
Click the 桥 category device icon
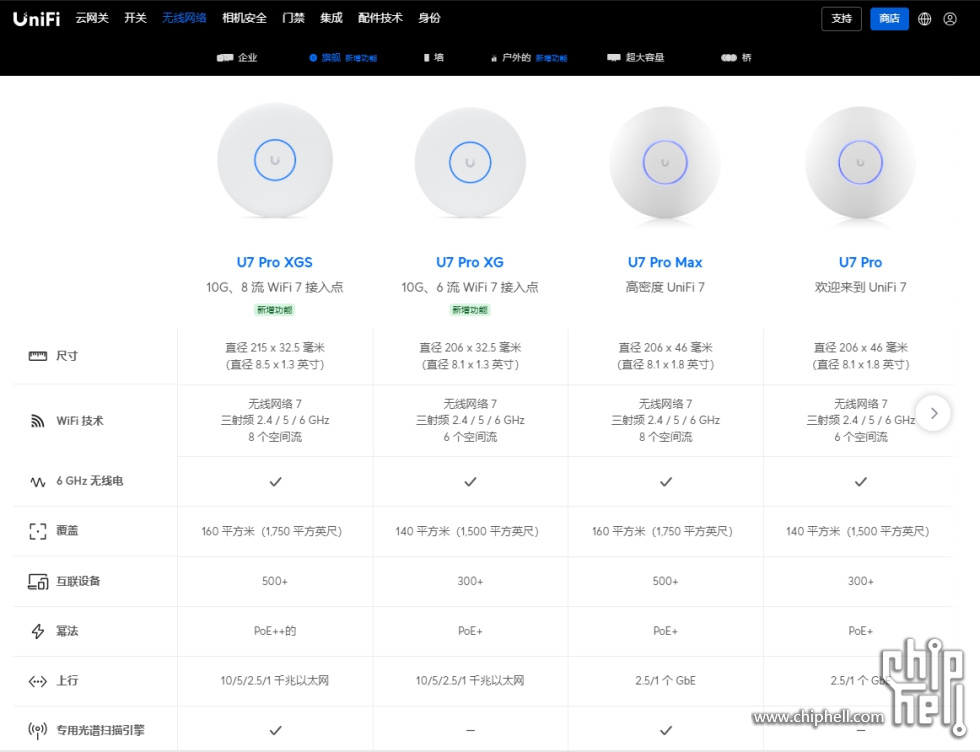point(729,58)
